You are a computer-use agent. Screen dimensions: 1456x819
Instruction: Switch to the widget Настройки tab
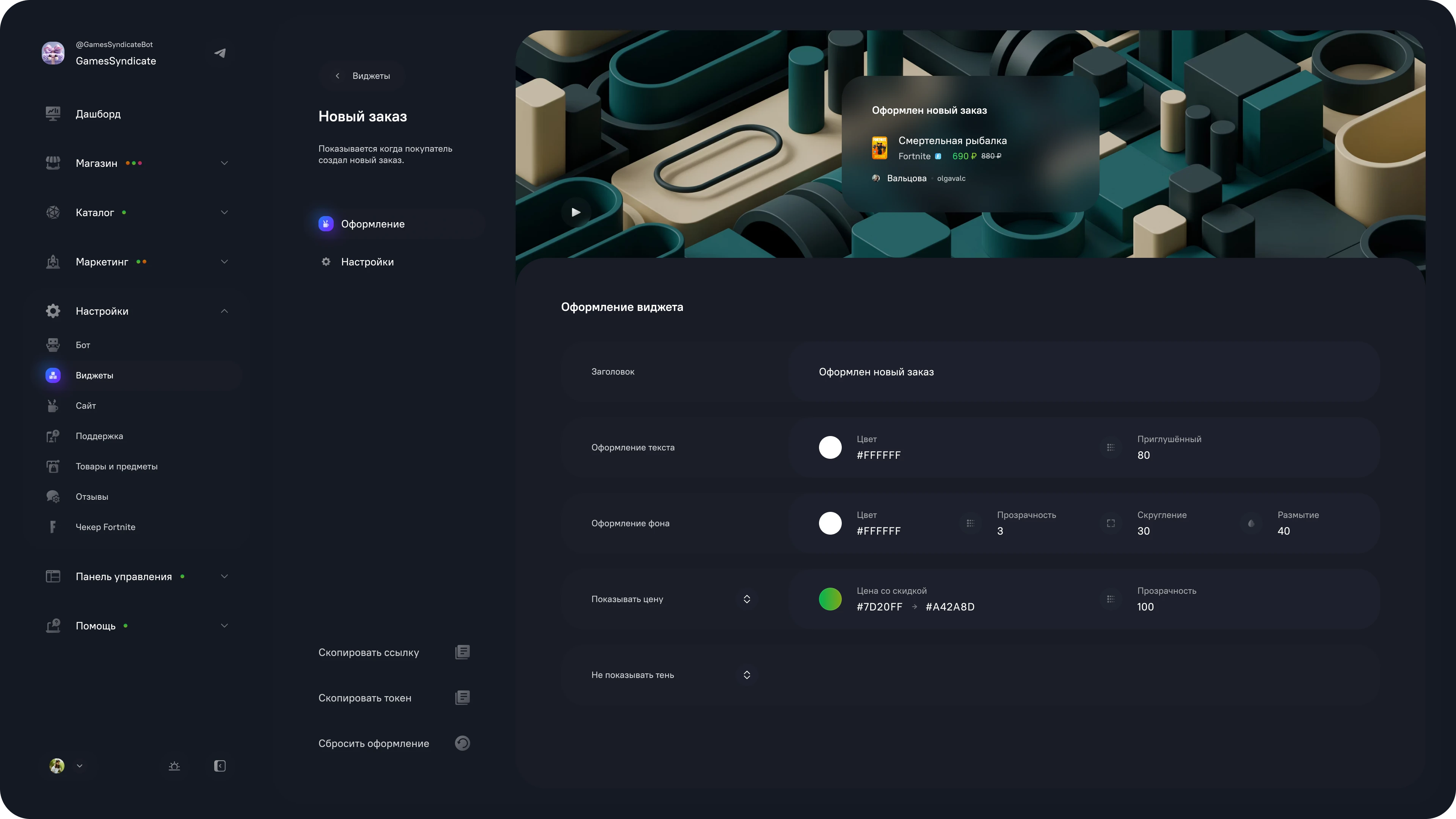(367, 262)
